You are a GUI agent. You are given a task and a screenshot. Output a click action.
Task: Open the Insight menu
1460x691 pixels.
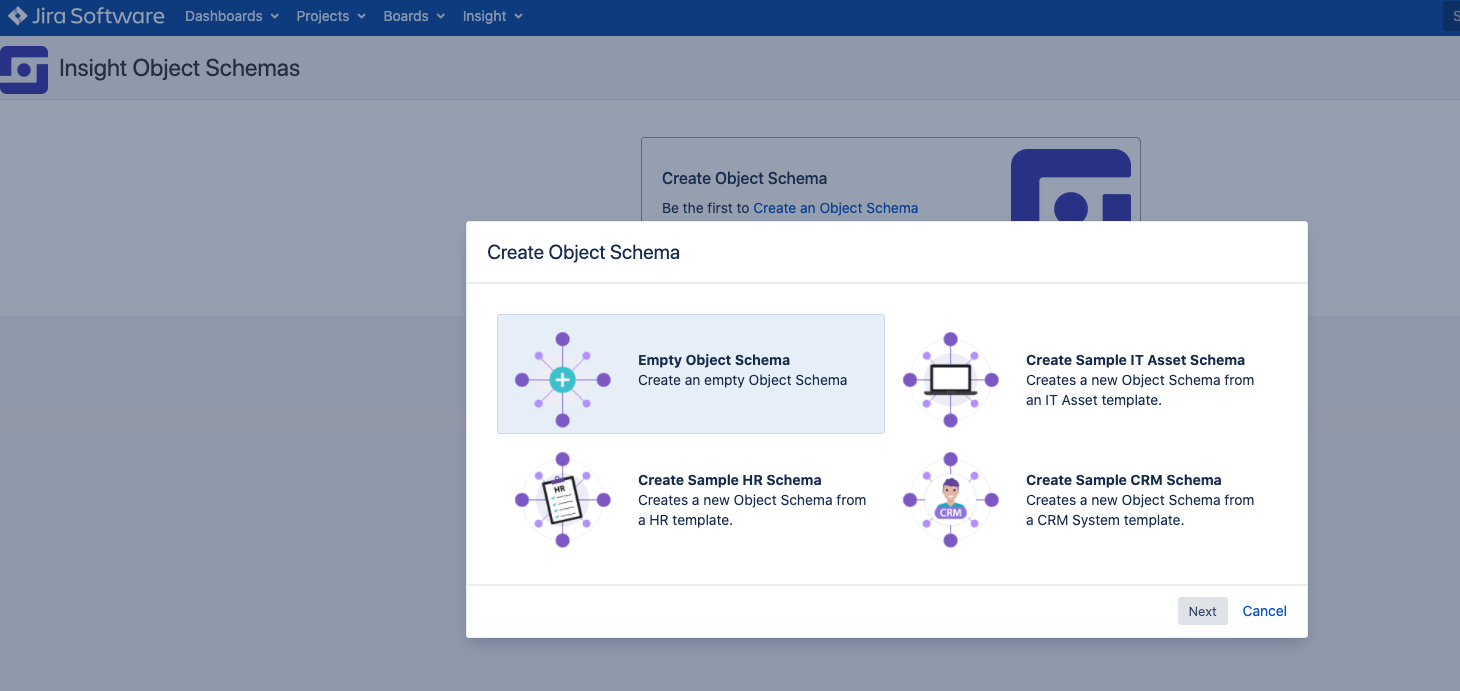click(x=492, y=16)
